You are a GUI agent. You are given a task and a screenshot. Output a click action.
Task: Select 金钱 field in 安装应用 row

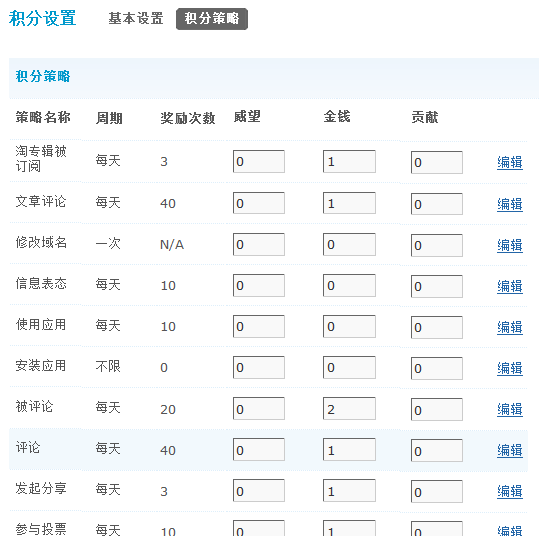(x=349, y=367)
